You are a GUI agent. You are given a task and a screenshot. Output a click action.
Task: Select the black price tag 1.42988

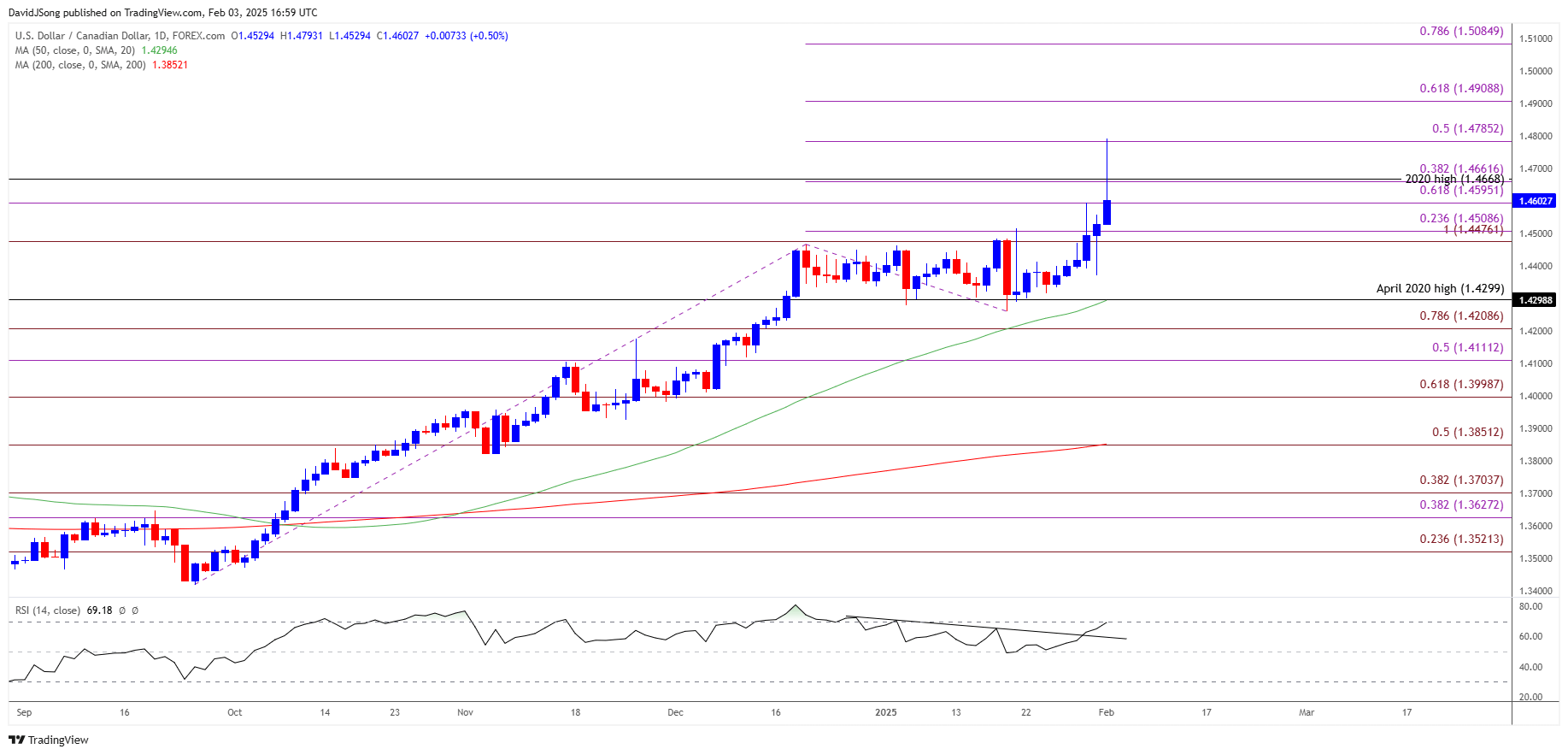click(x=1534, y=300)
